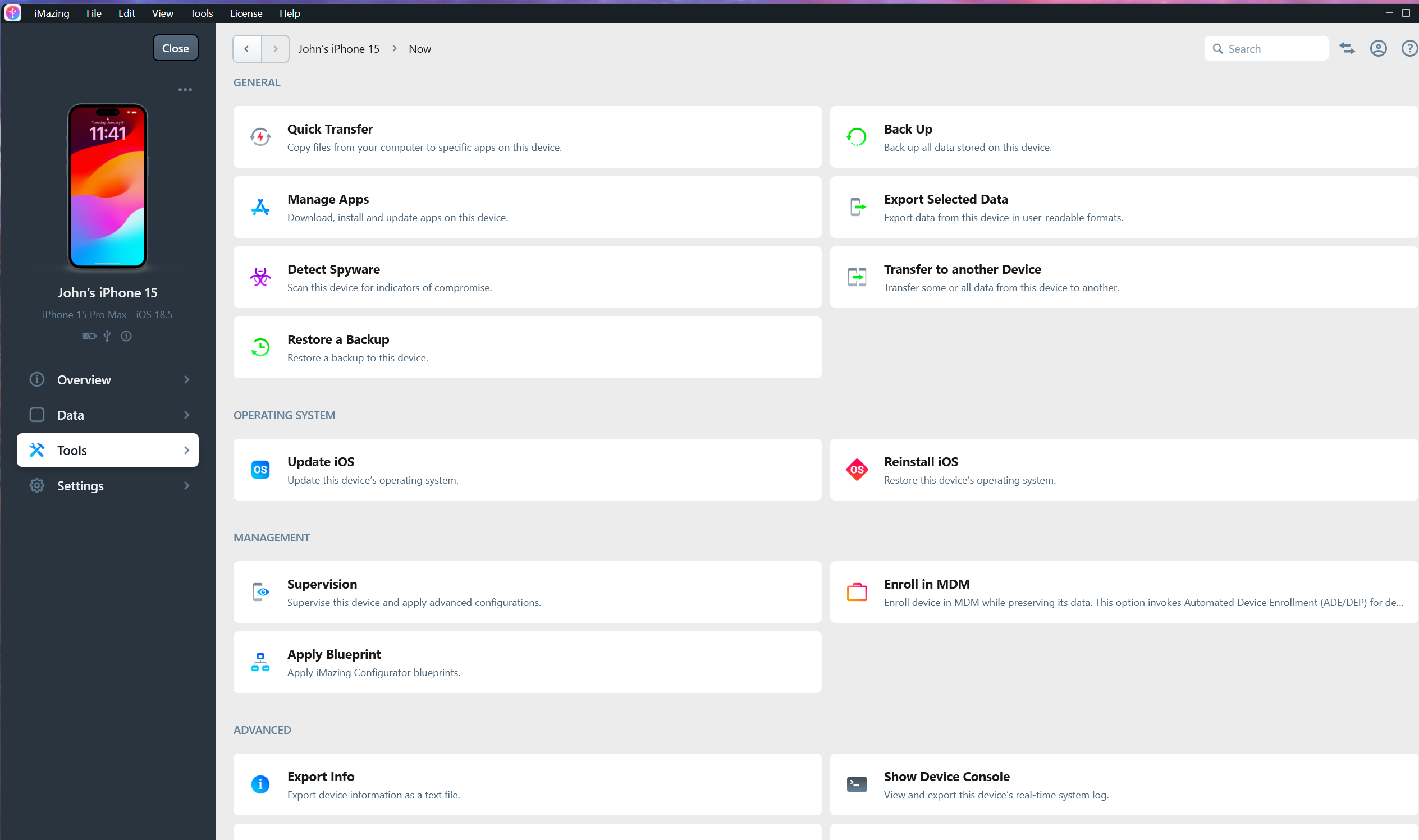The width and height of the screenshot is (1419, 840).
Task: Click the Reinstall iOS title
Action: (921, 462)
